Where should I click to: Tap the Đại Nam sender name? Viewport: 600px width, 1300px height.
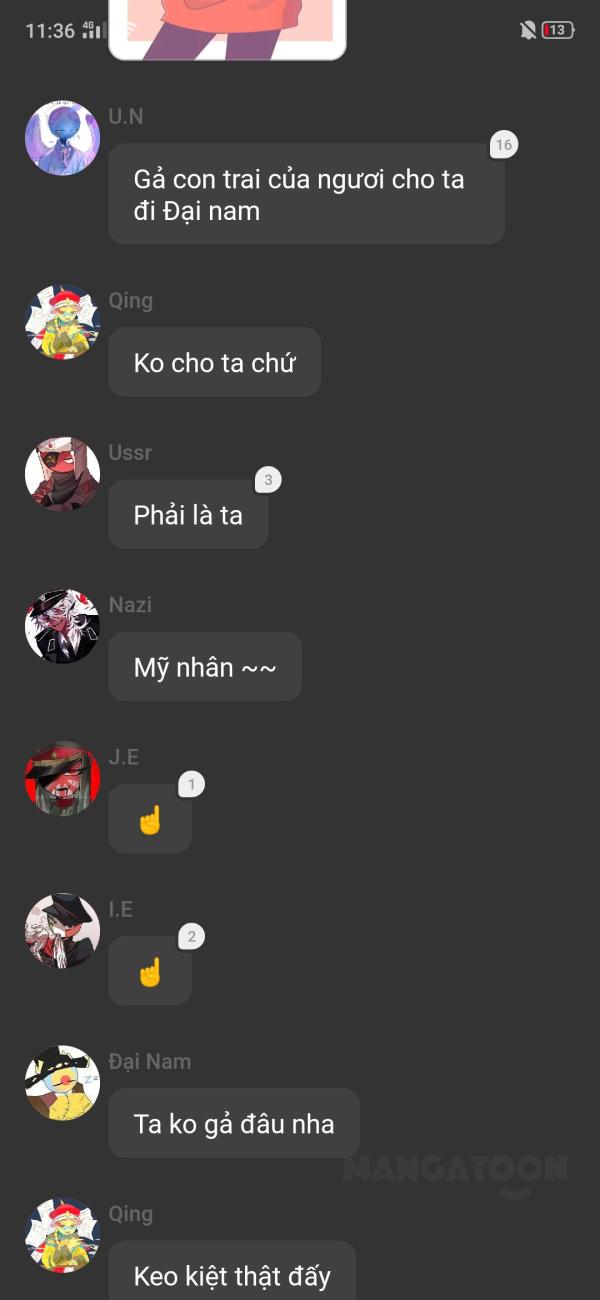[x=150, y=1061]
